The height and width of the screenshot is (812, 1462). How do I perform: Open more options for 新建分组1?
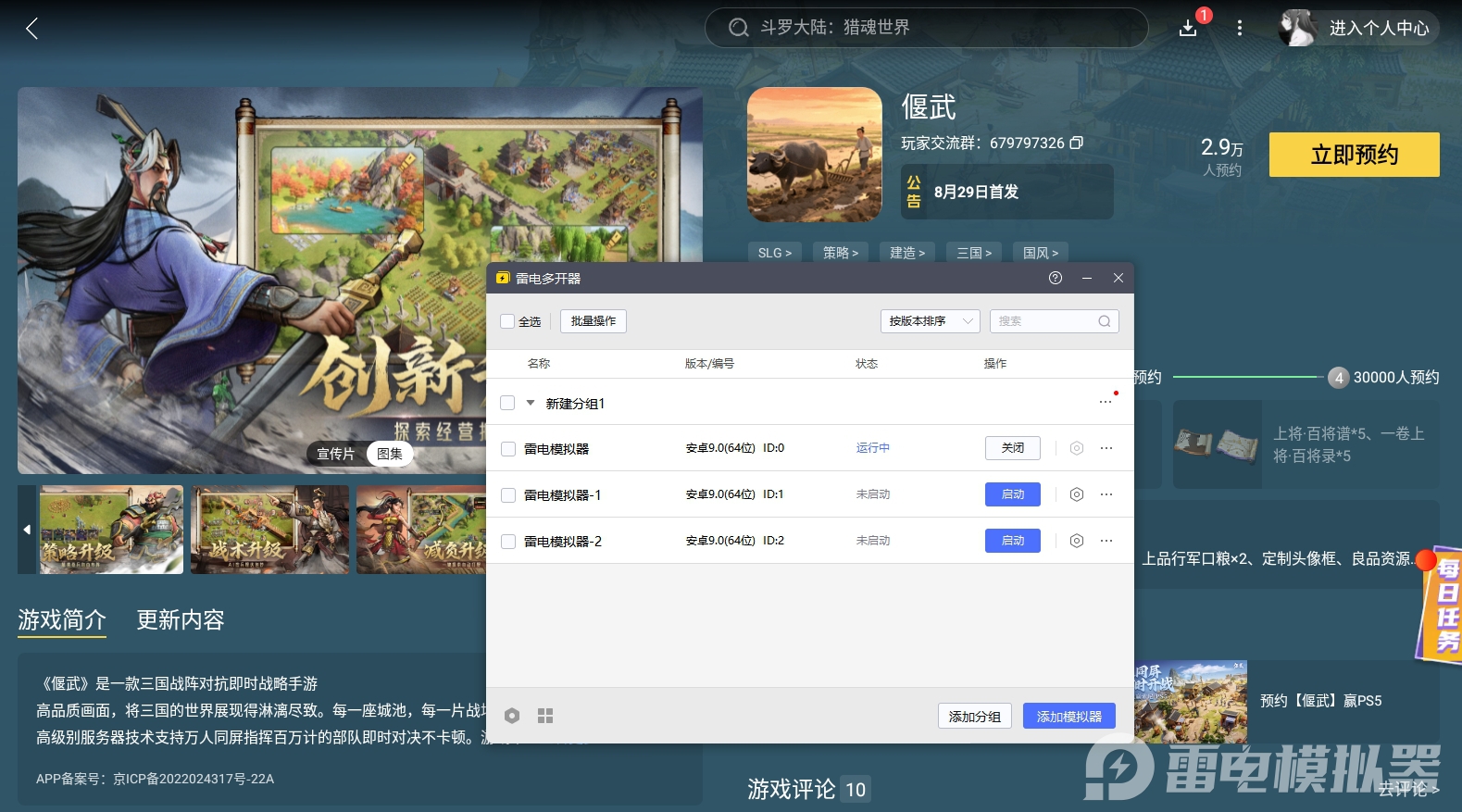click(x=1106, y=402)
